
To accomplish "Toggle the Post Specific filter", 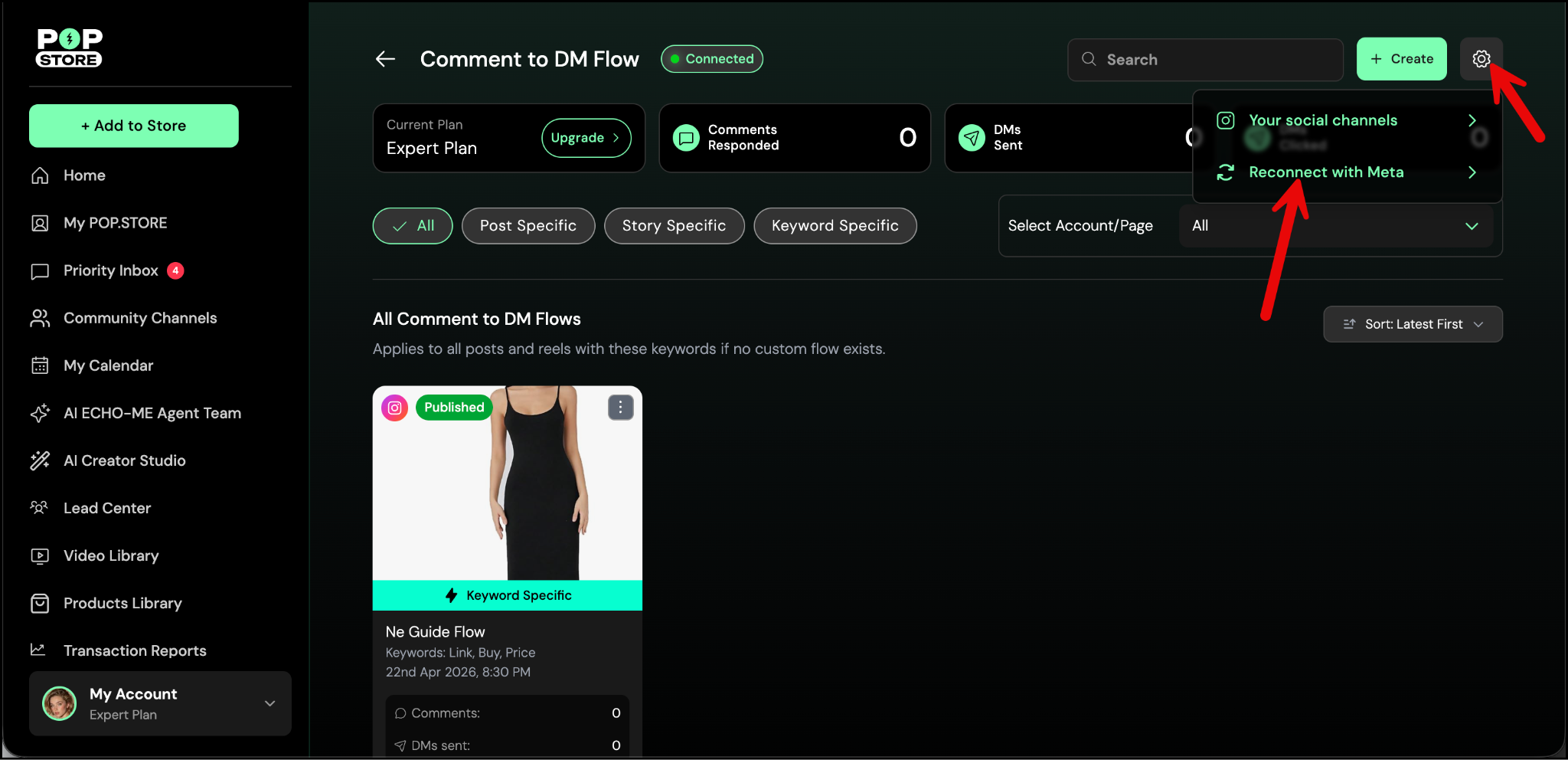I will coord(528,226).
